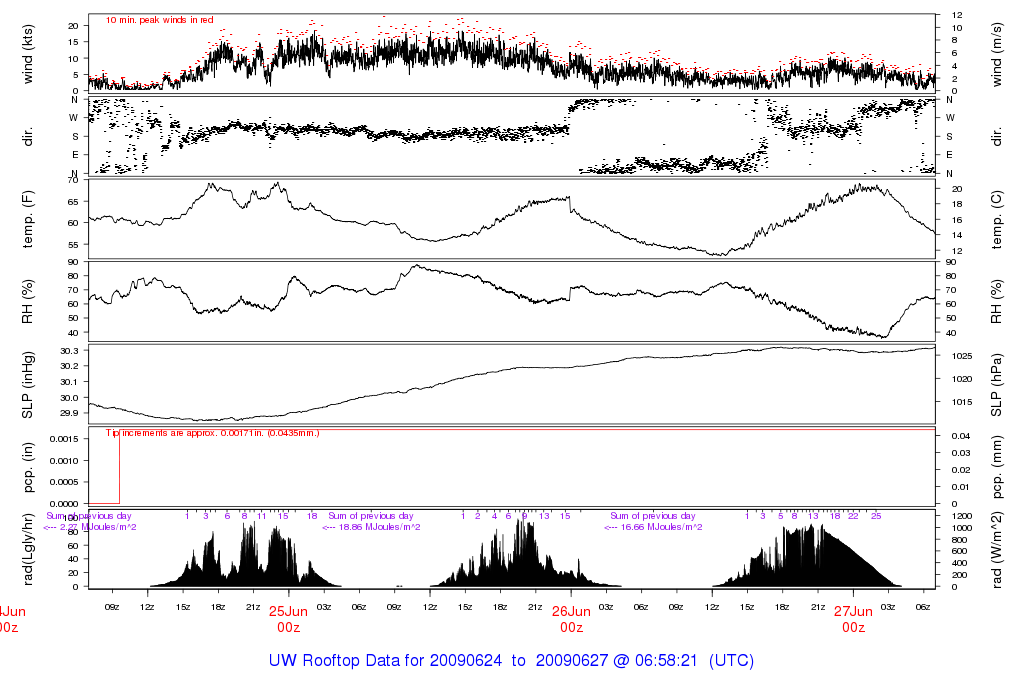The height and width of the screenshot is (700, 1024).
Task: Select the 'rad (W/m^2)' axis label
Action: point(996,550)
